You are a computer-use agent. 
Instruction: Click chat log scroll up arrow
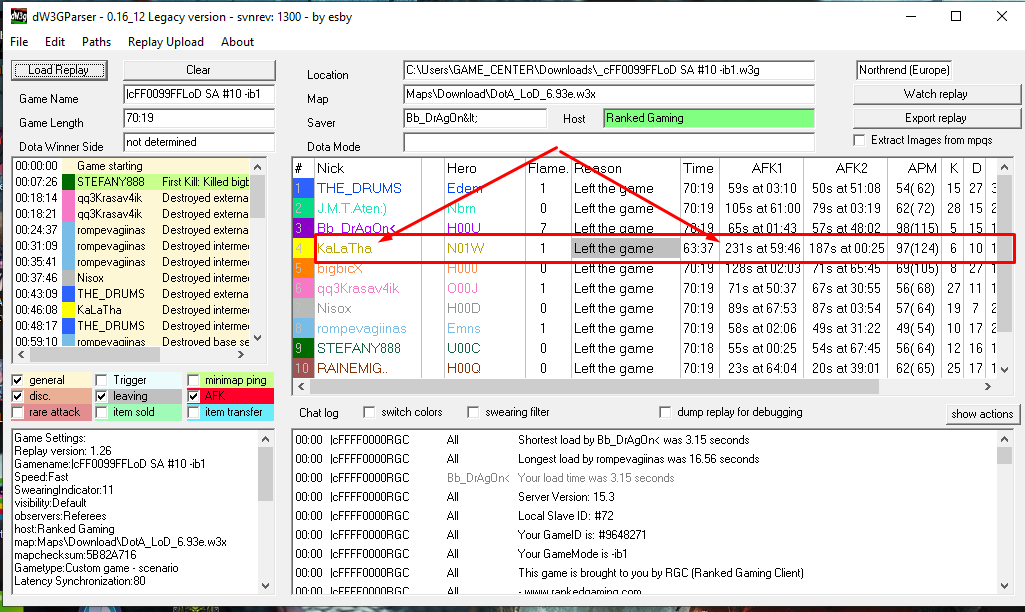pos(1005,439)
